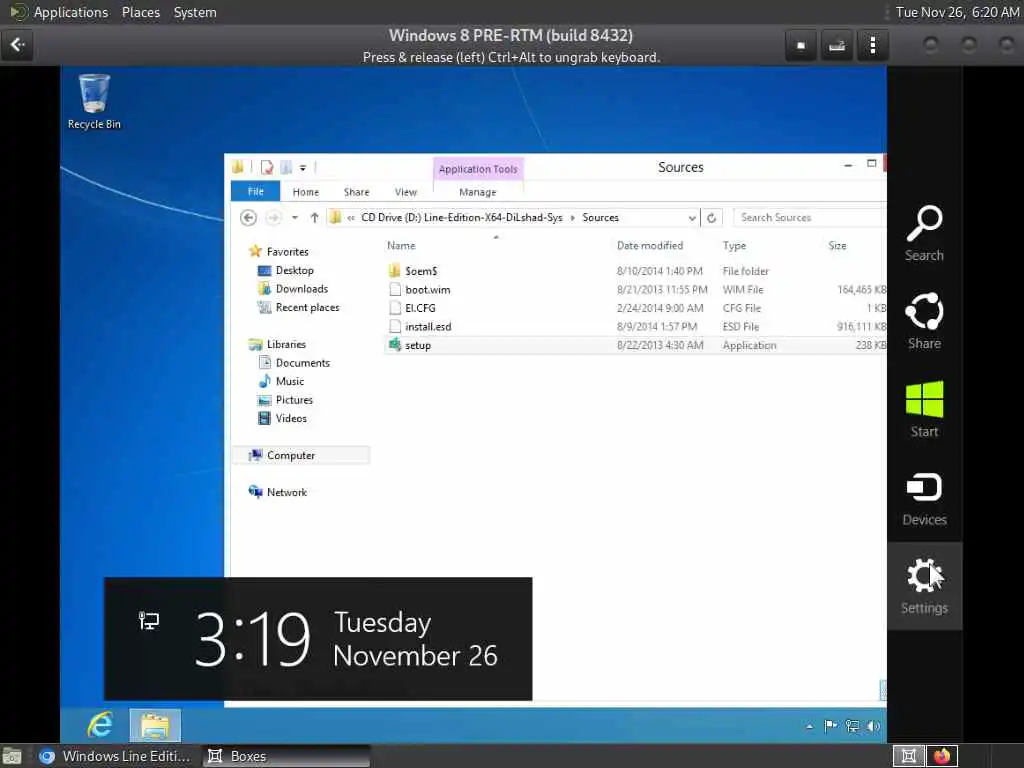Sort files by Type column

pyautogui.click(x=734, y=246)
